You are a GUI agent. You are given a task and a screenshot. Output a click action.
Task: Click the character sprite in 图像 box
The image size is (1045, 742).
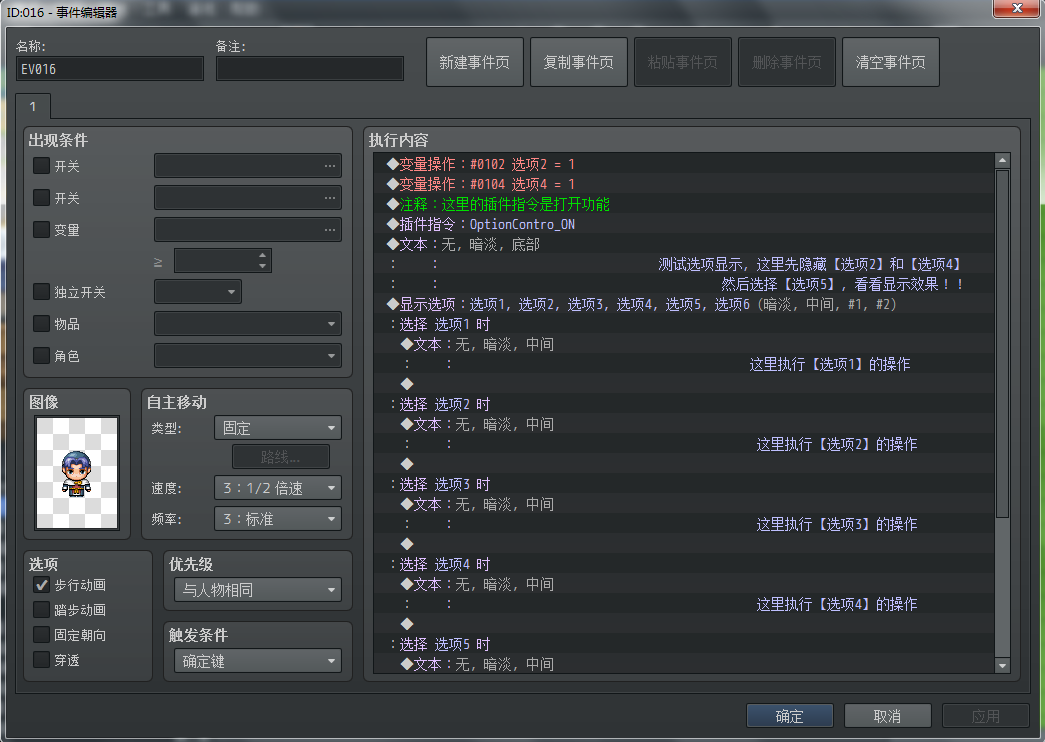tap(77, 473)
